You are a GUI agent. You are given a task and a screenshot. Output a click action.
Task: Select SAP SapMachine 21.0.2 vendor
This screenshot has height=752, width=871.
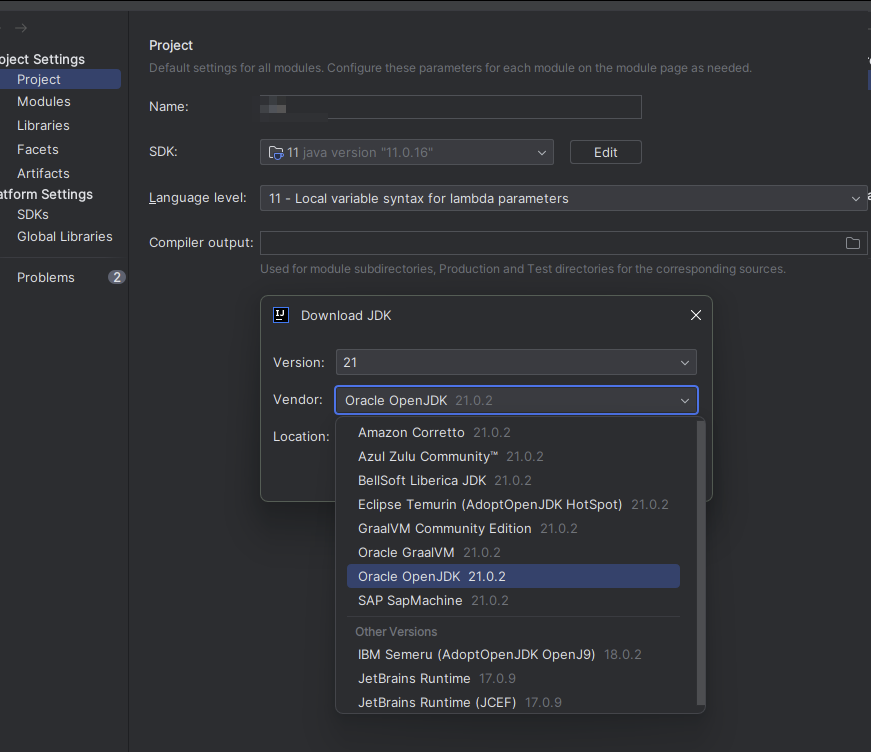point(513,600)
